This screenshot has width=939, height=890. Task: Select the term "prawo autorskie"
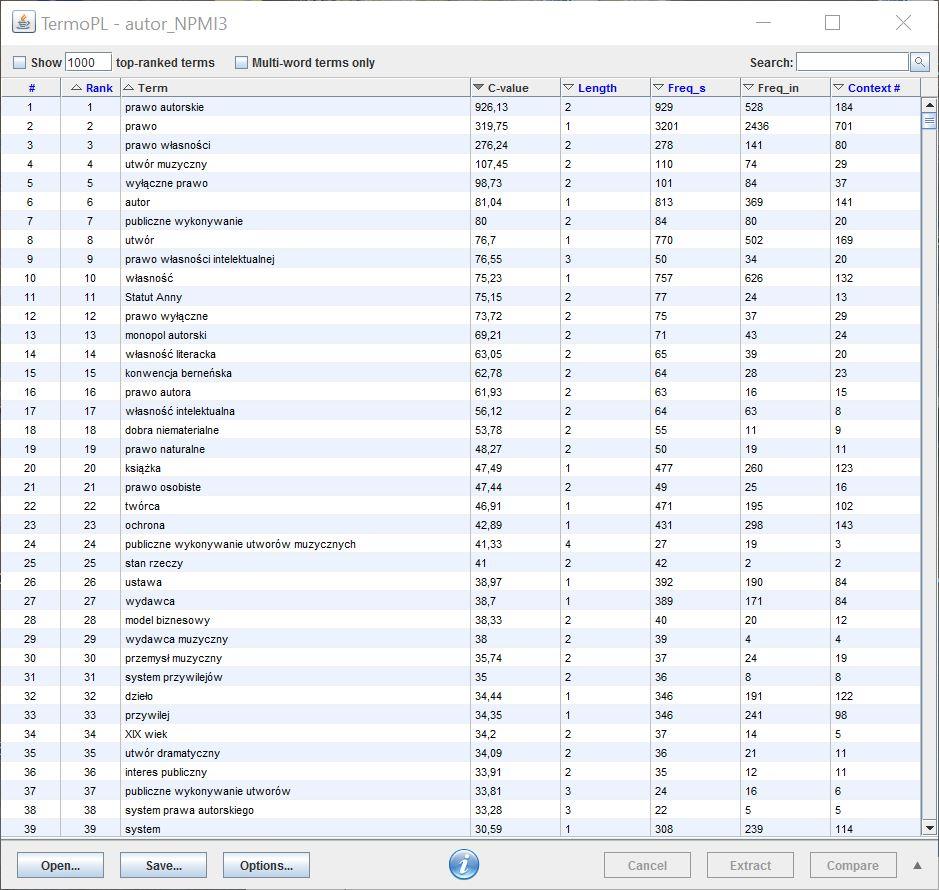coord(164,107)
